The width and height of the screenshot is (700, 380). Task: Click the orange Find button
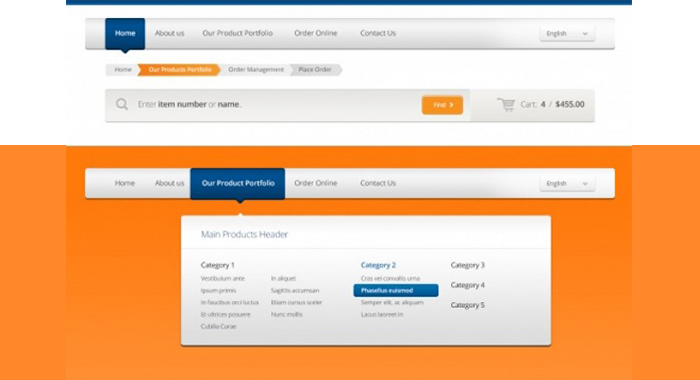point(442,105)
